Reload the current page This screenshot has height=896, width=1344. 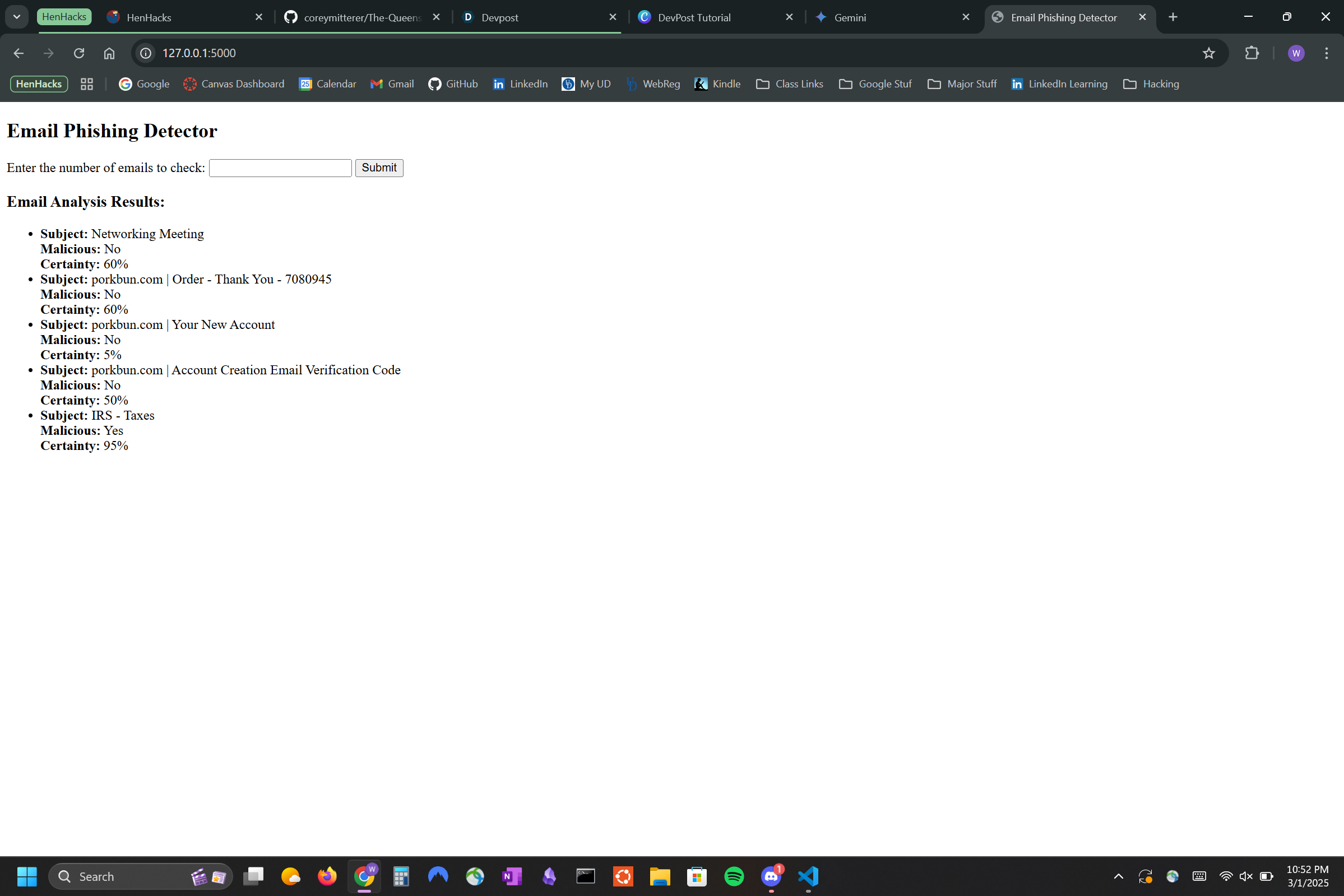[79, 53]
